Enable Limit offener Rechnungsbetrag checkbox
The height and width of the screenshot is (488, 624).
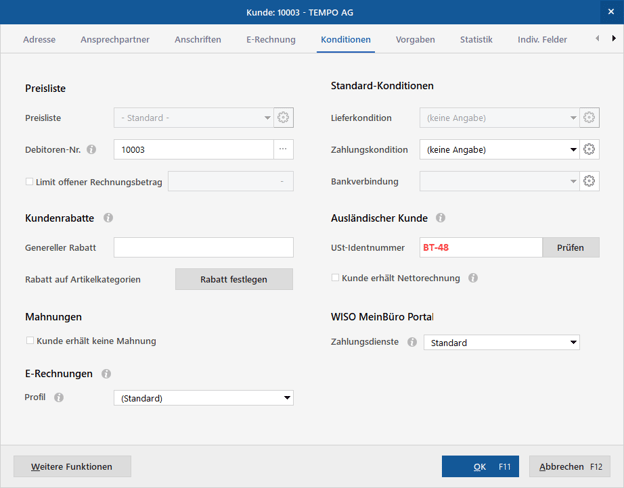30,182
